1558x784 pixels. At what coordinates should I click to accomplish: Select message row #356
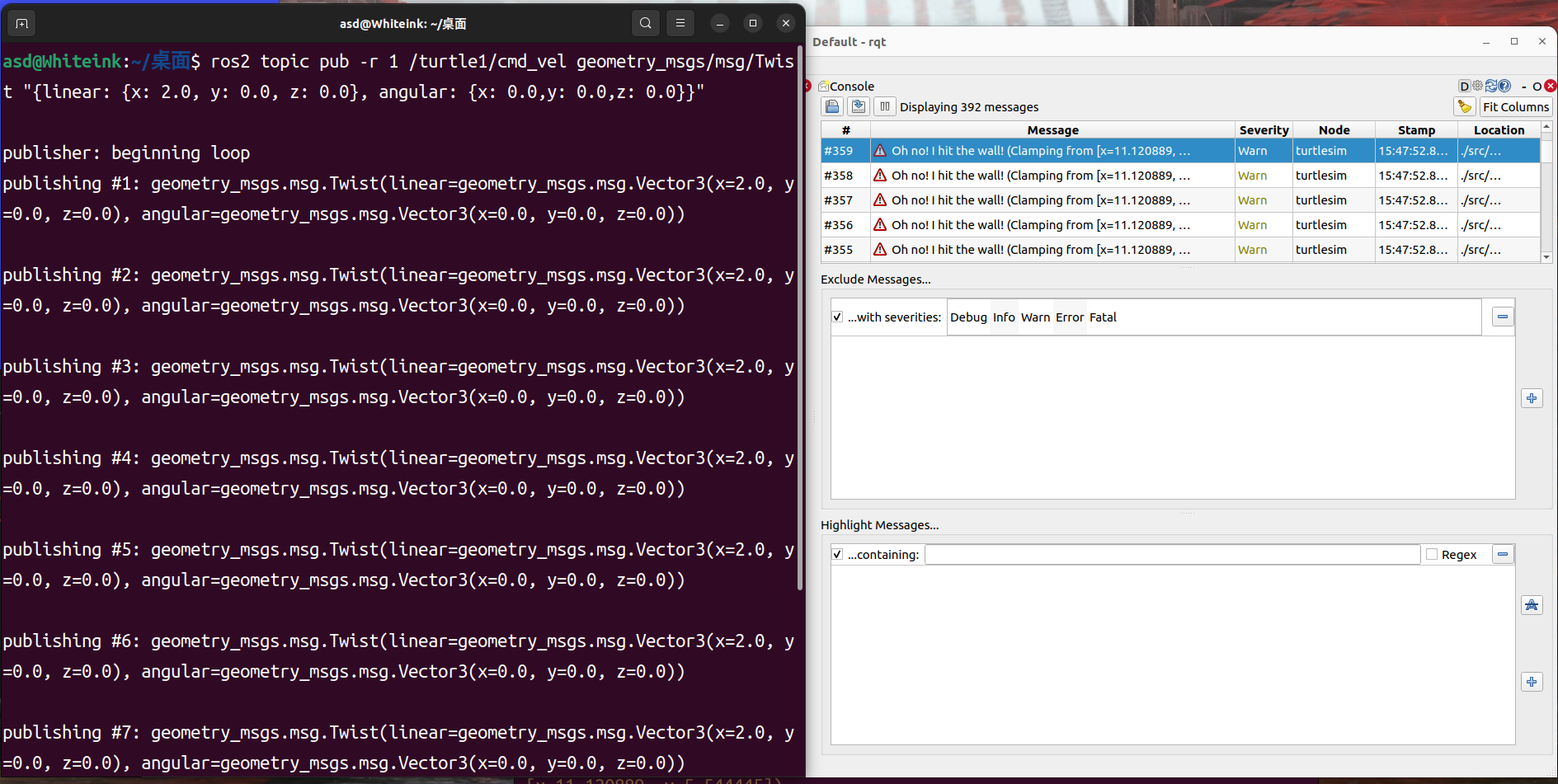pyautogui.click(x=1180, y=225)
